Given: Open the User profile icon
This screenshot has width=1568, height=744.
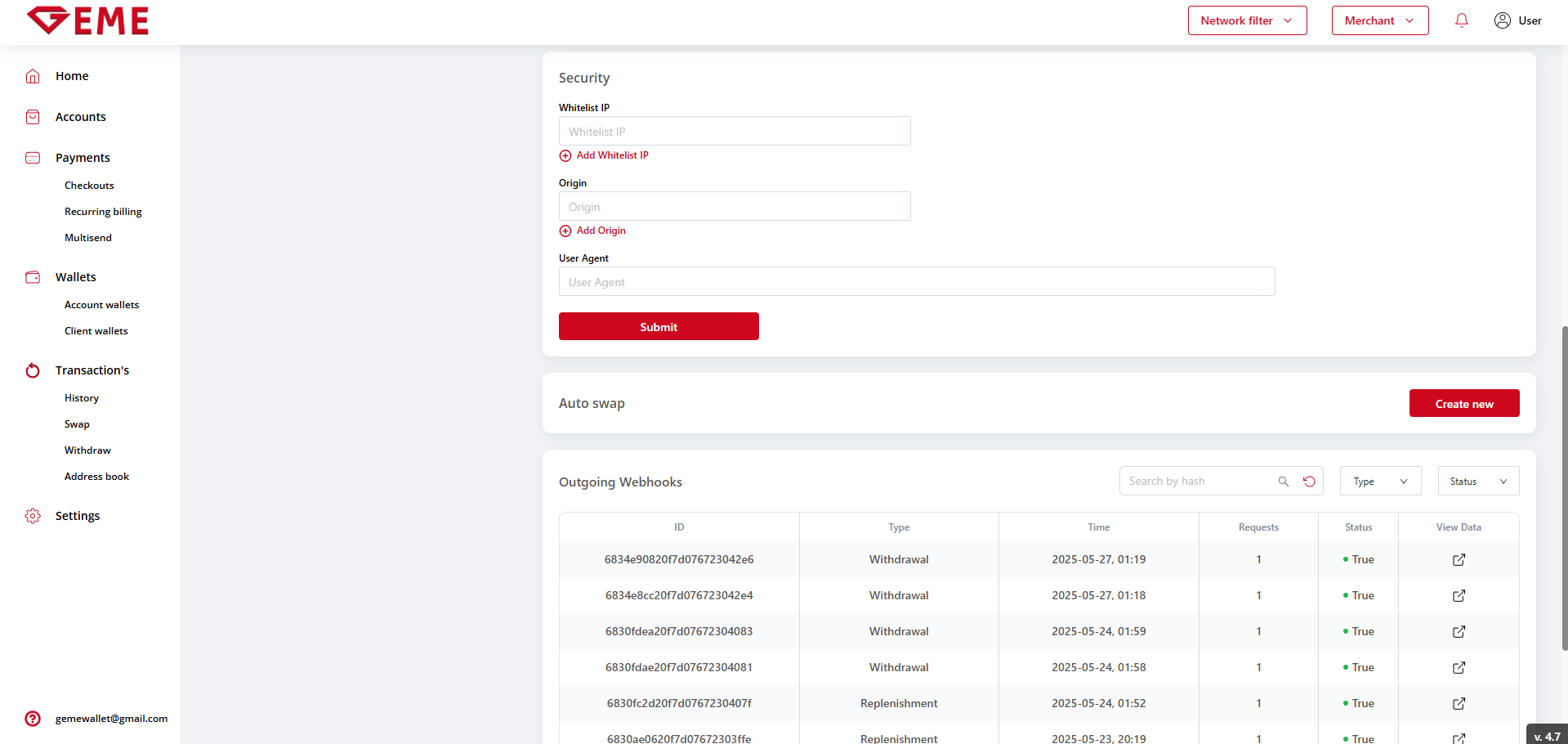Looking at the screenshot, I should pyautogui.click(x=1502, y=20).
